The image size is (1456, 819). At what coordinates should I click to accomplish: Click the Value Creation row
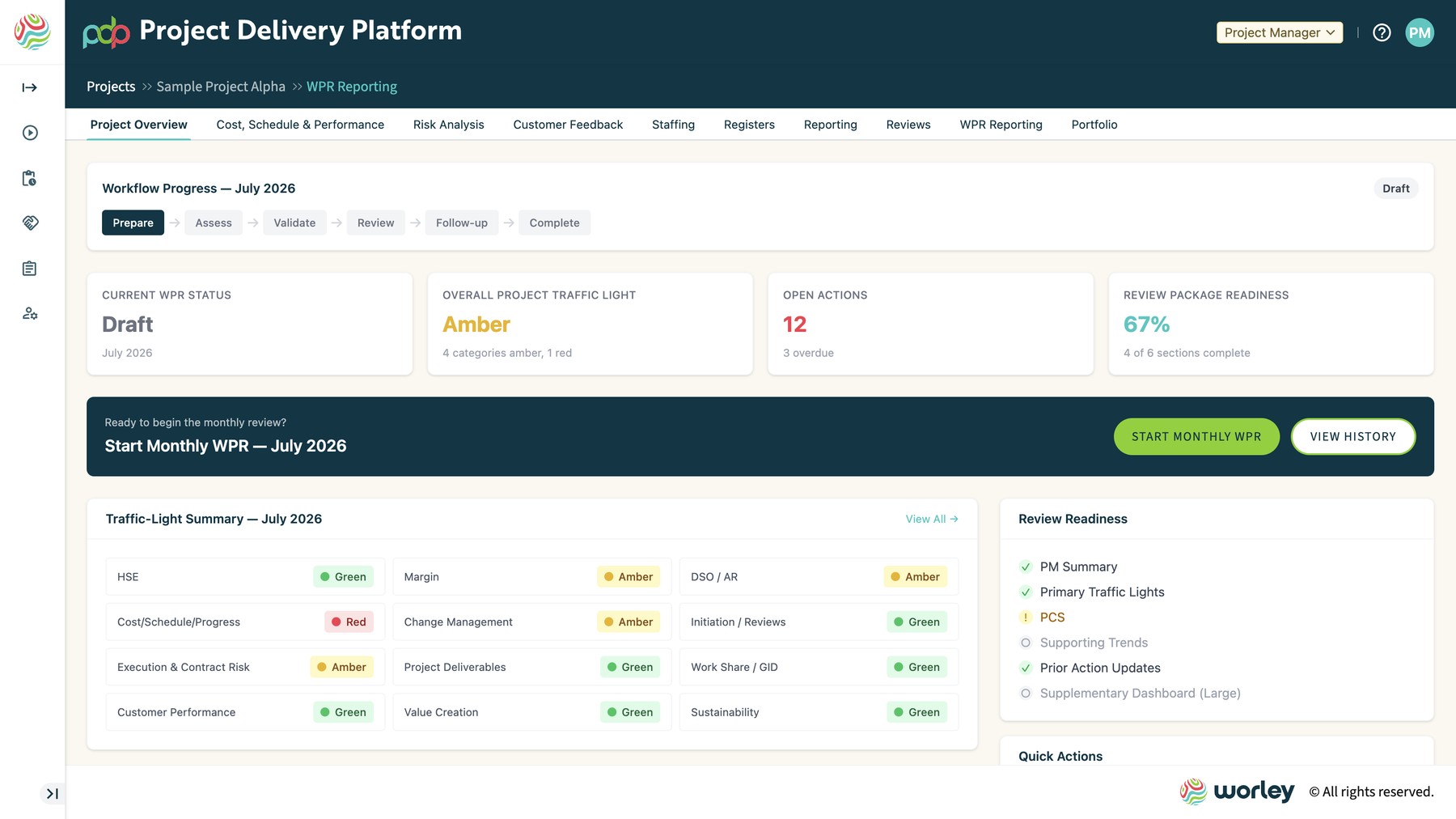click(x=532, y=712)
